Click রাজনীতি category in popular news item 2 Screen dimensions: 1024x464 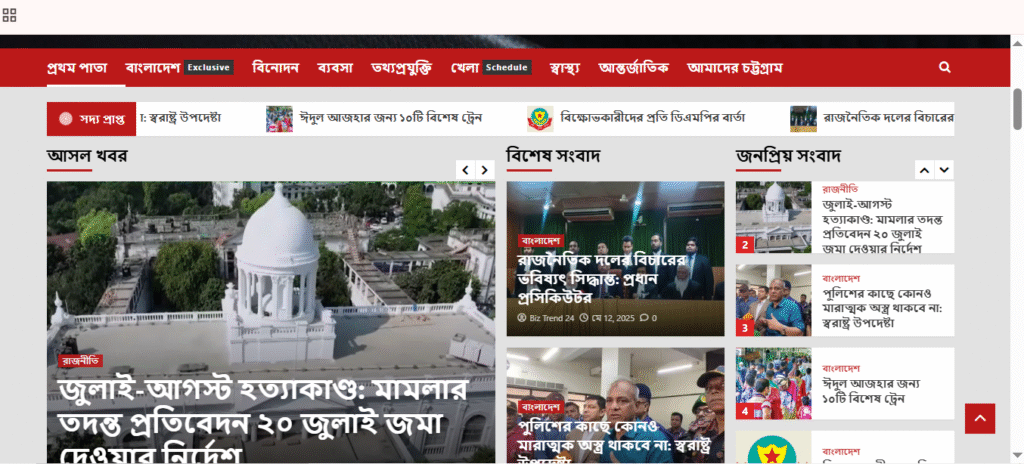click(x=840, y=189)
